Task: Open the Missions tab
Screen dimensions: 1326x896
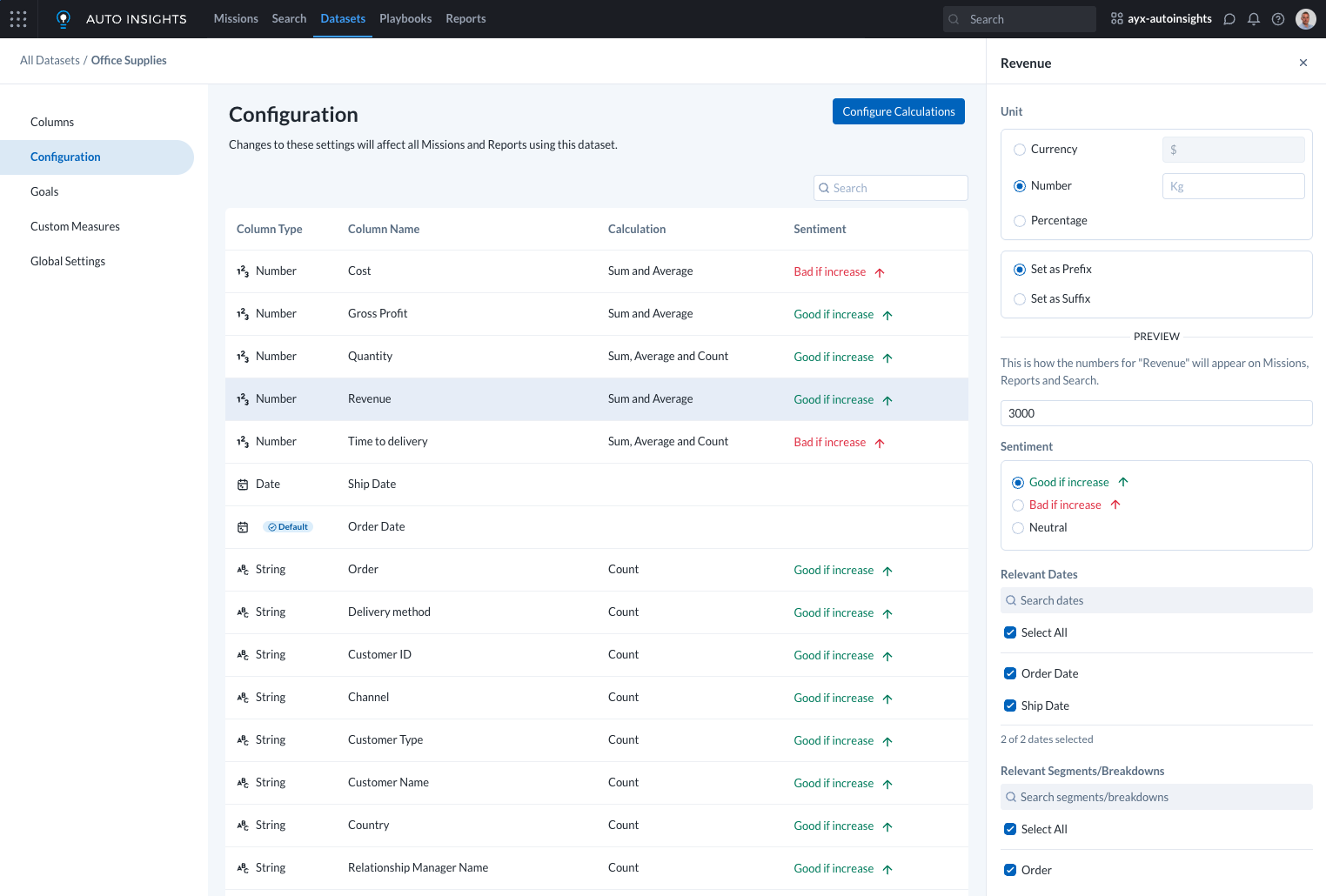Action: 236,18
